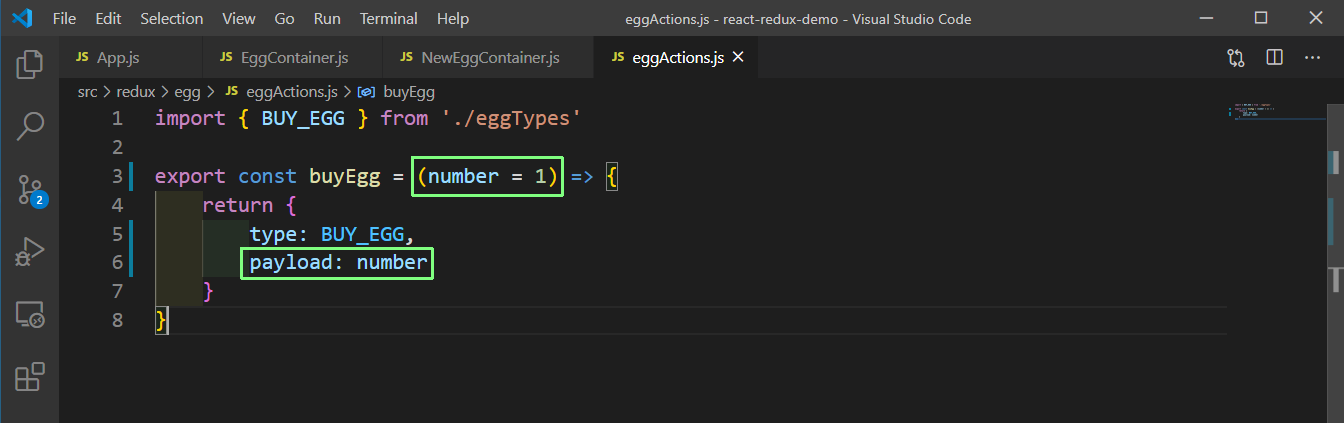Image resolution: width=1344 pixels, height=423 pixels.
Task: Open the Explorer view in activity bar
Action: 29,65
